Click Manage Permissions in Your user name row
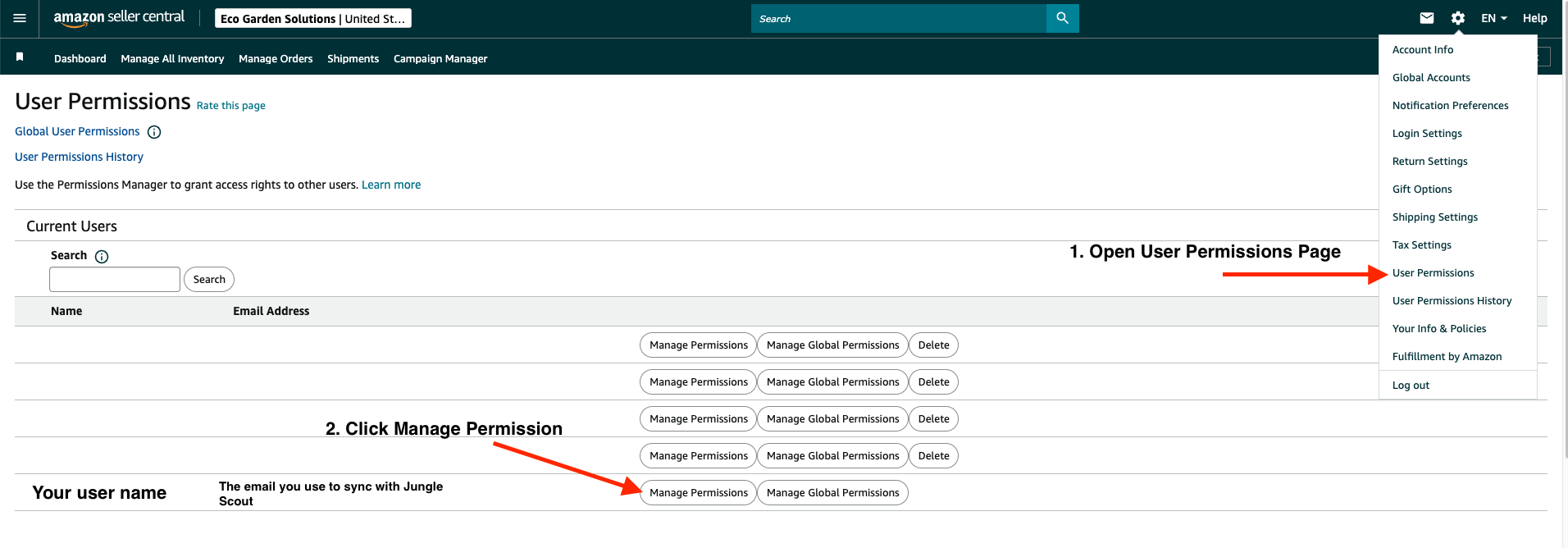 [699, 493]
